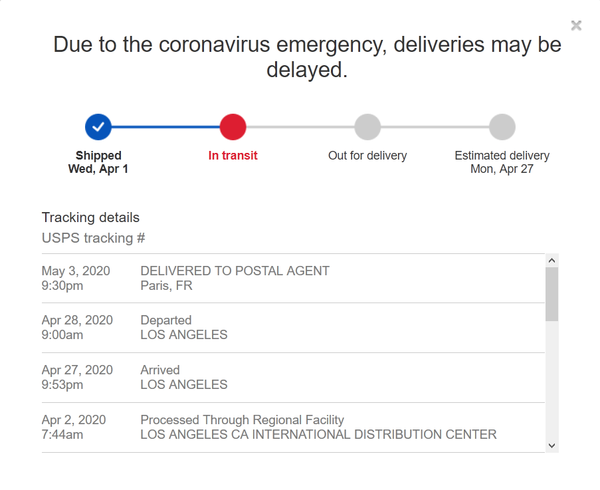
Task: Click the grey Out for delivery circle
Action: click(x=367, y=127)
